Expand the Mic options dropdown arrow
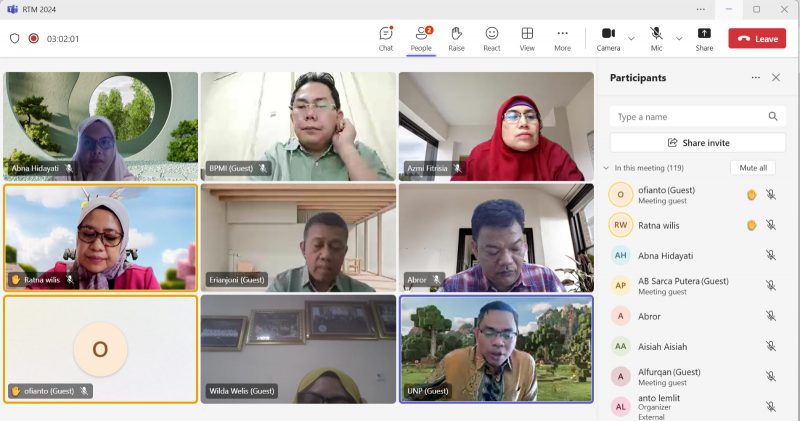 [x=679, y=39]
